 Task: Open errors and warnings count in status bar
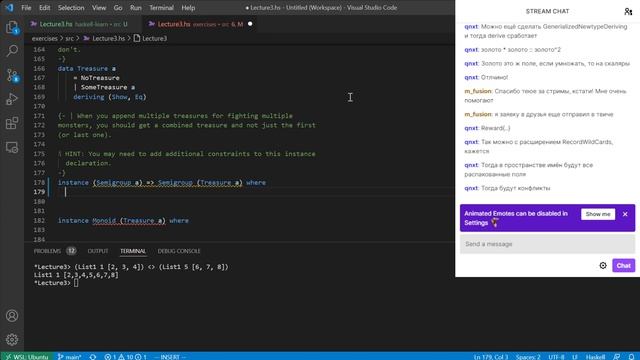click(x=125, y=357)
